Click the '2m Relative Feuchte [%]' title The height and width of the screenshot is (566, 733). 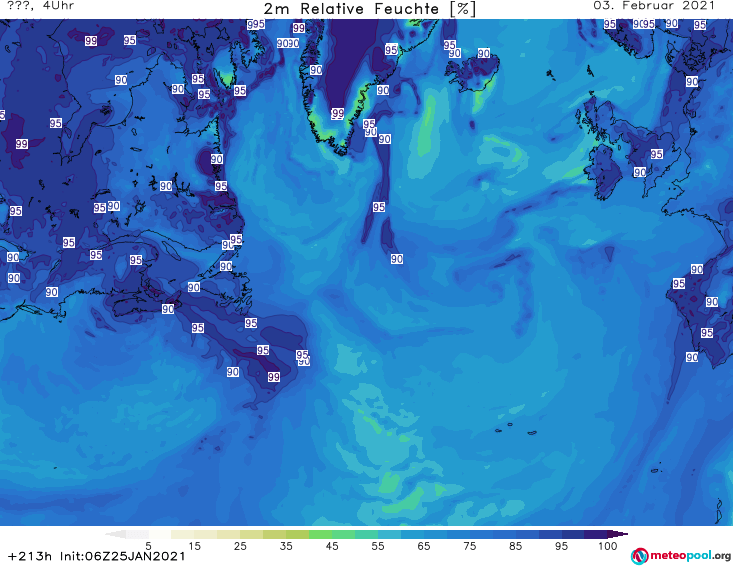point(369,9)
